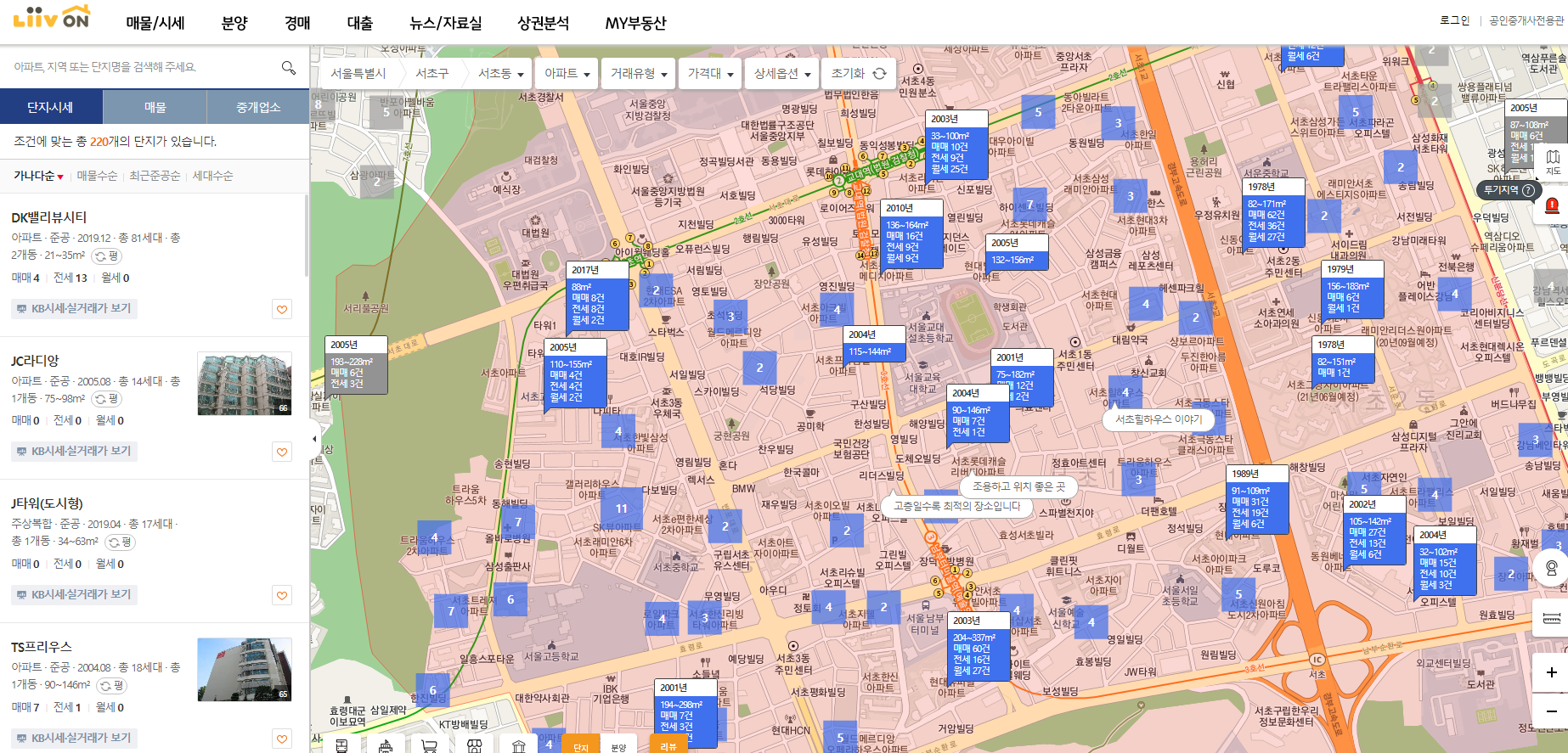Switch to the 단지시세 tab
1568x753 pixels.
click(51, 107)
